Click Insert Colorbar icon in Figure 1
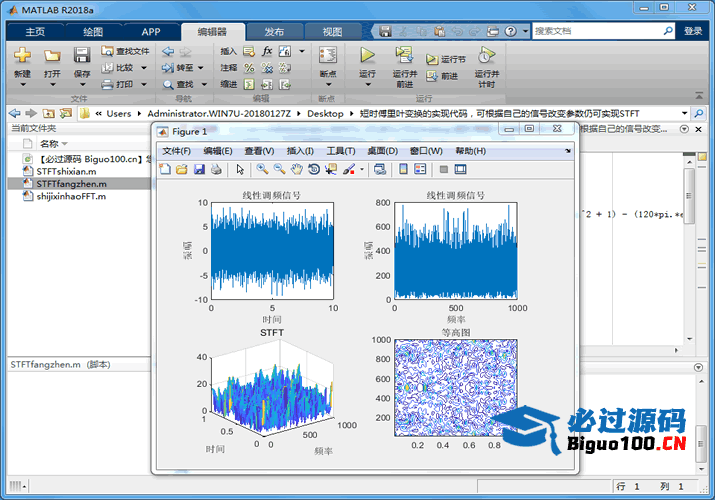The width and height of the screenshot is (715, 500). (403, 170)
